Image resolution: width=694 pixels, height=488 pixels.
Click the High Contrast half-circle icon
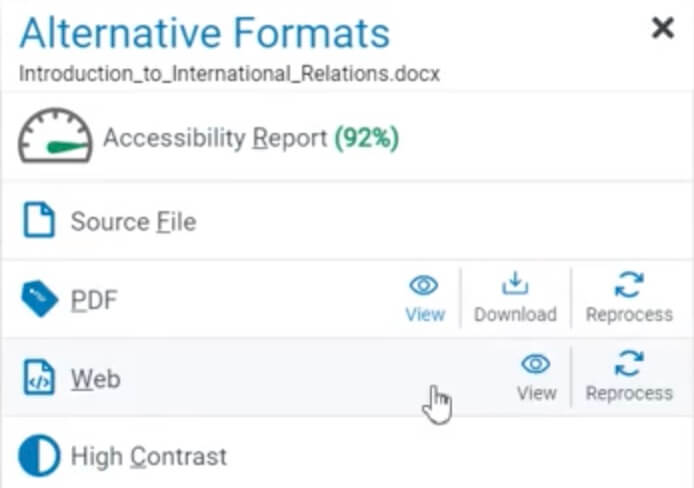click(39, 456)
